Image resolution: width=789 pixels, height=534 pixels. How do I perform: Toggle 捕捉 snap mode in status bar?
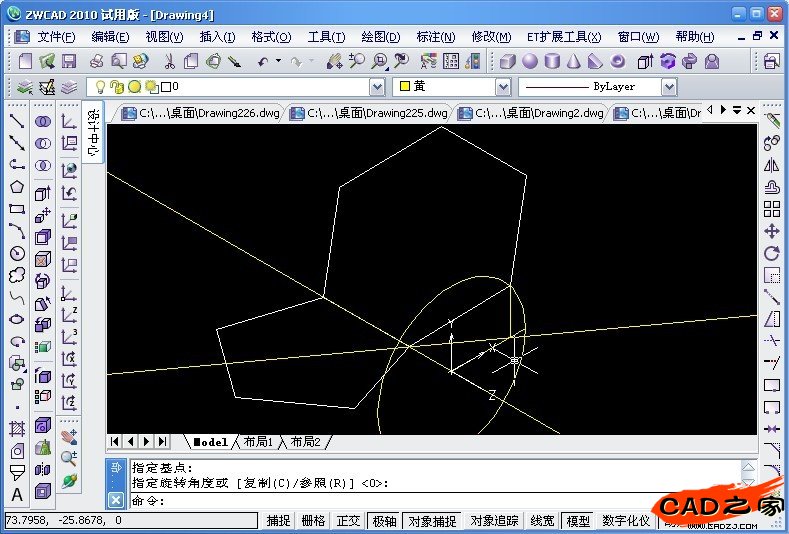(278, 520)
